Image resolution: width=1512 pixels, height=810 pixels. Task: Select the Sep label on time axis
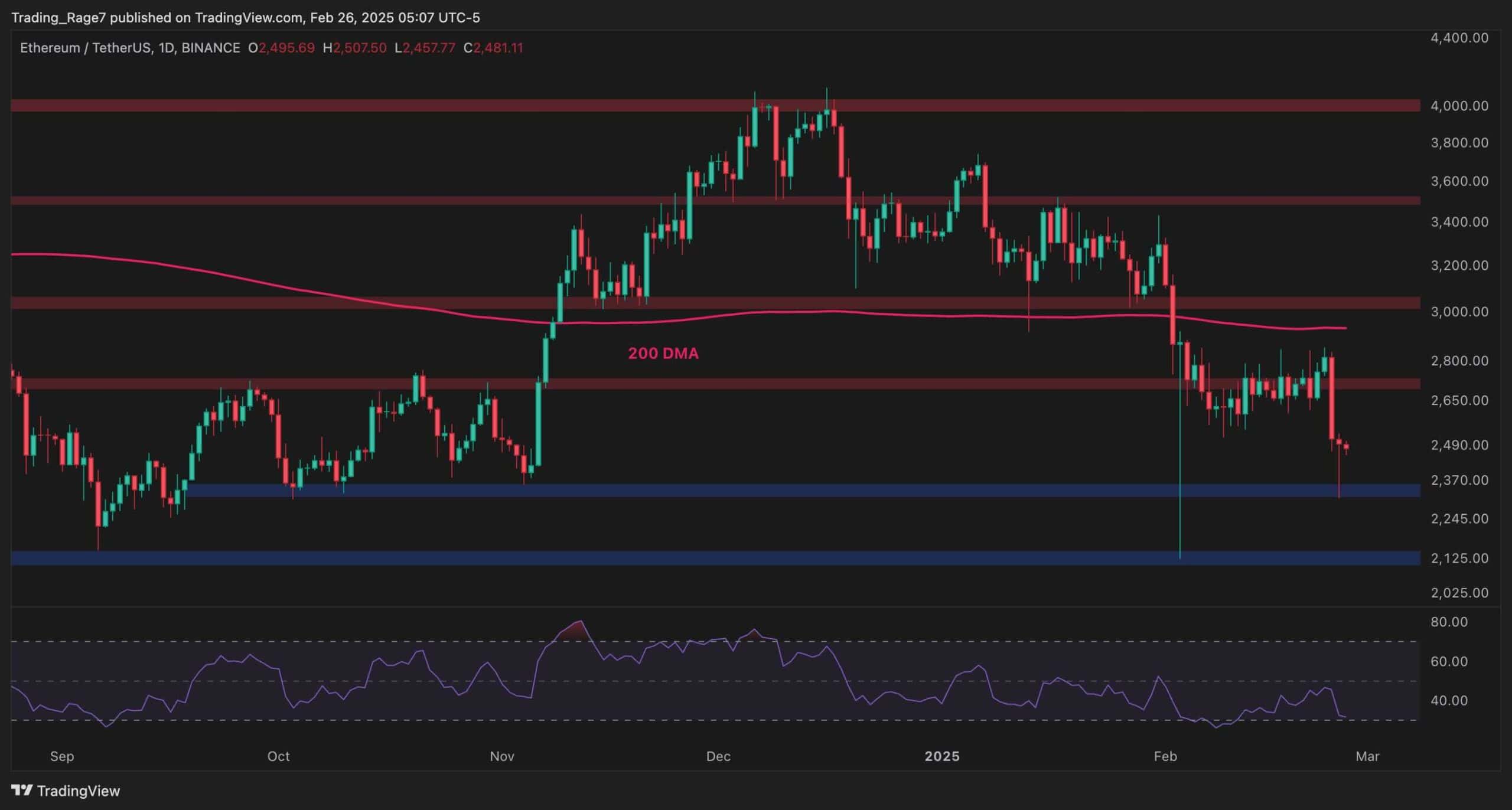coord(62,756)
